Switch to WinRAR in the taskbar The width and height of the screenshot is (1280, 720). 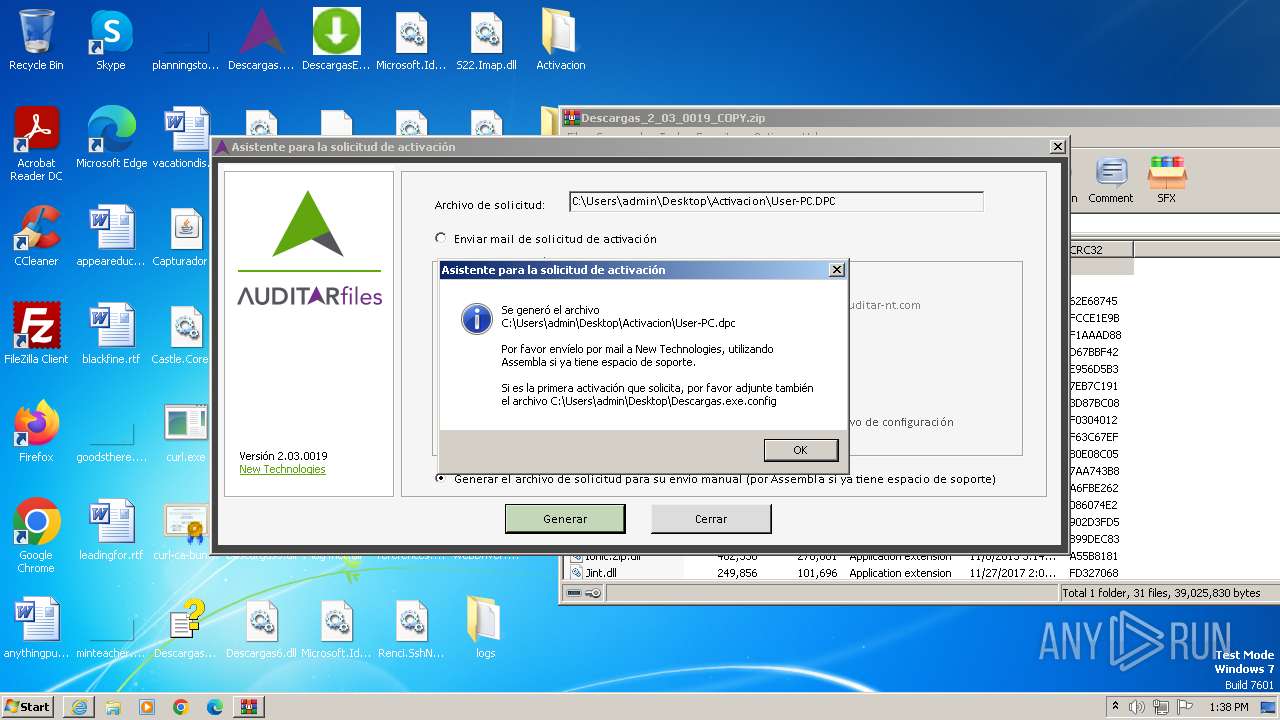[249, 707]
